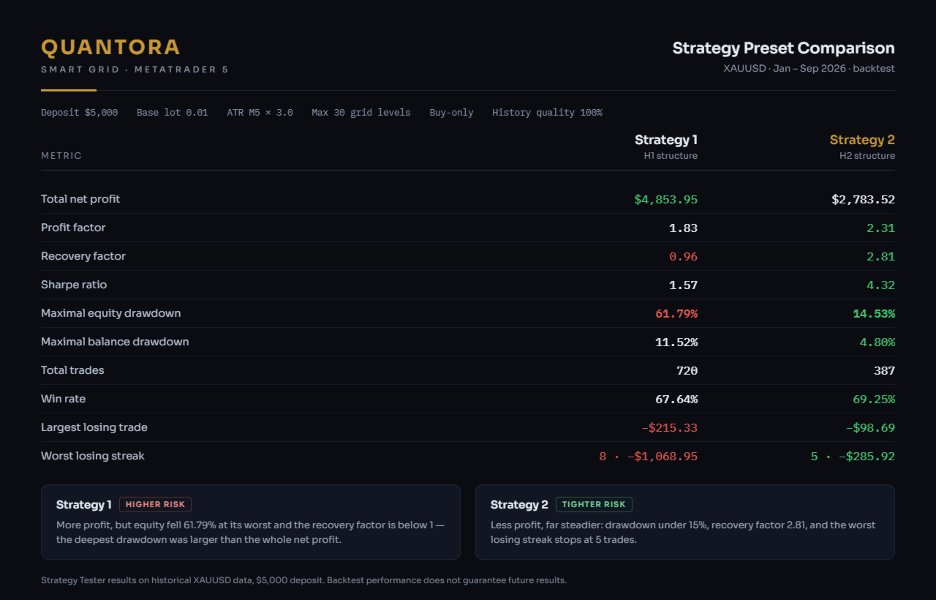The width and height of the screenshot is (936, 600).
Task: Click the 11.52% balance drawdown value
Action: coord(676,342)
